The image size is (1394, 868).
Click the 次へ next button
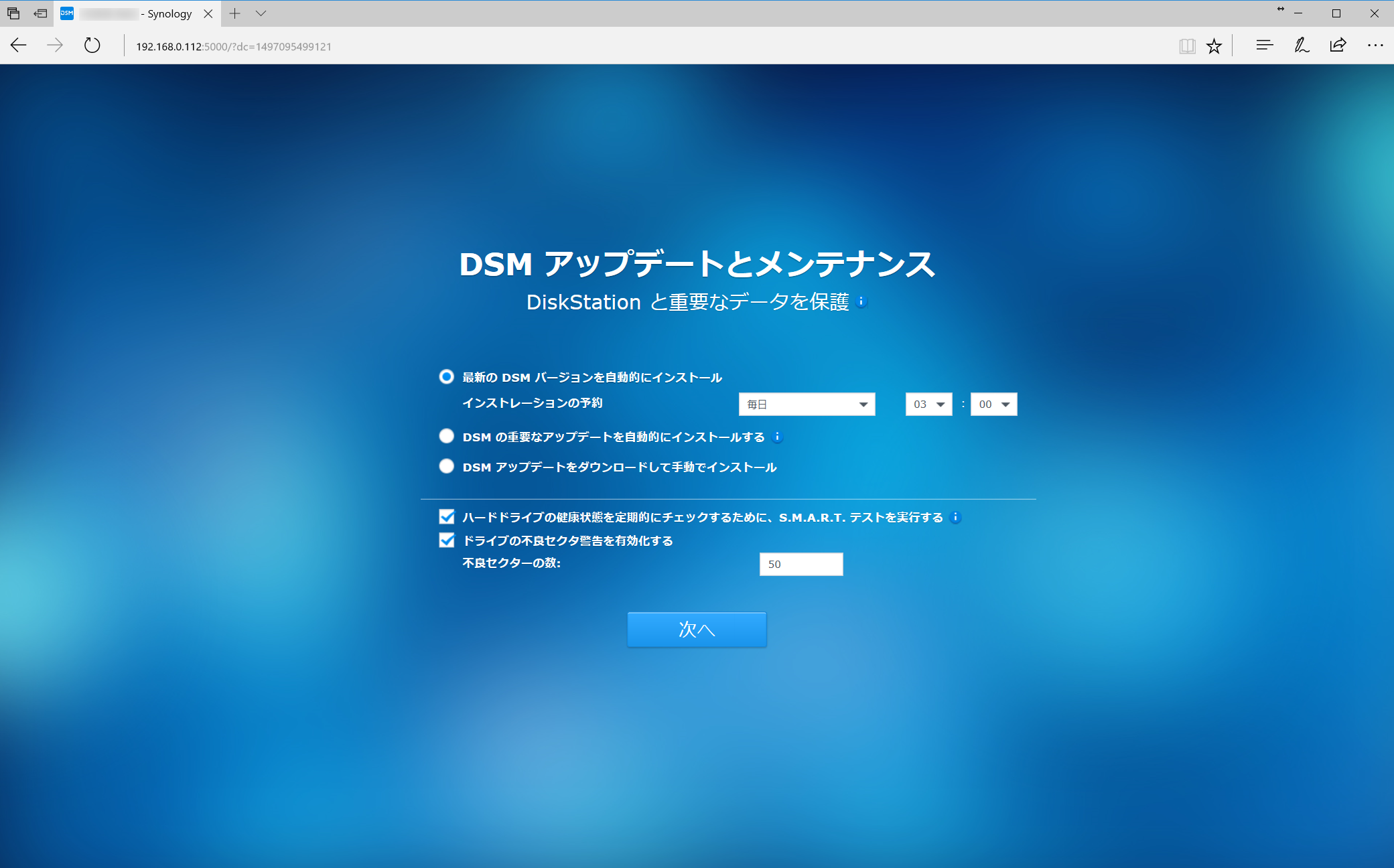coord(697,630)
